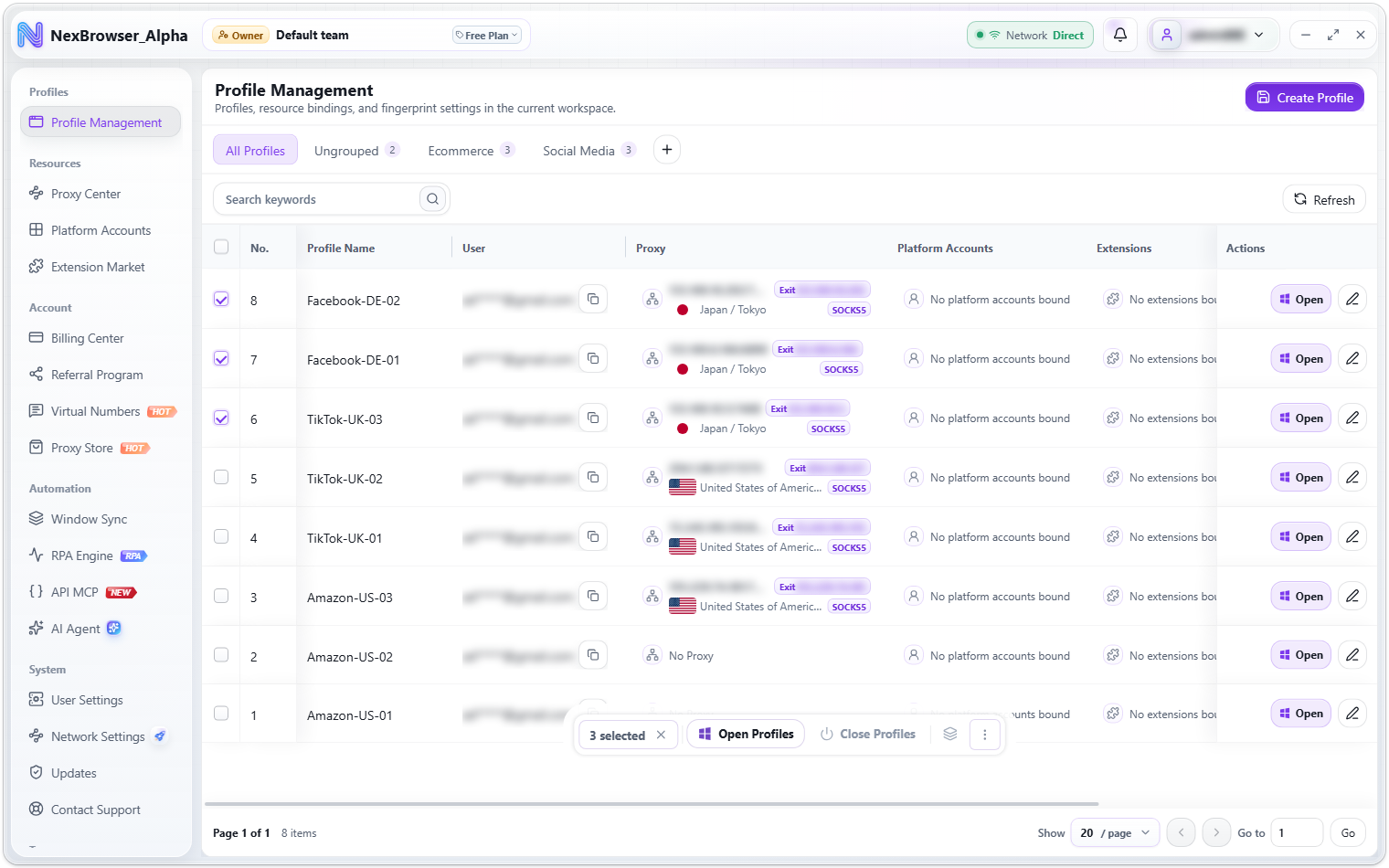This screenshot has width=1389, height=868.
Task: Click the search magnifier icon
Action: click(432, 199)
